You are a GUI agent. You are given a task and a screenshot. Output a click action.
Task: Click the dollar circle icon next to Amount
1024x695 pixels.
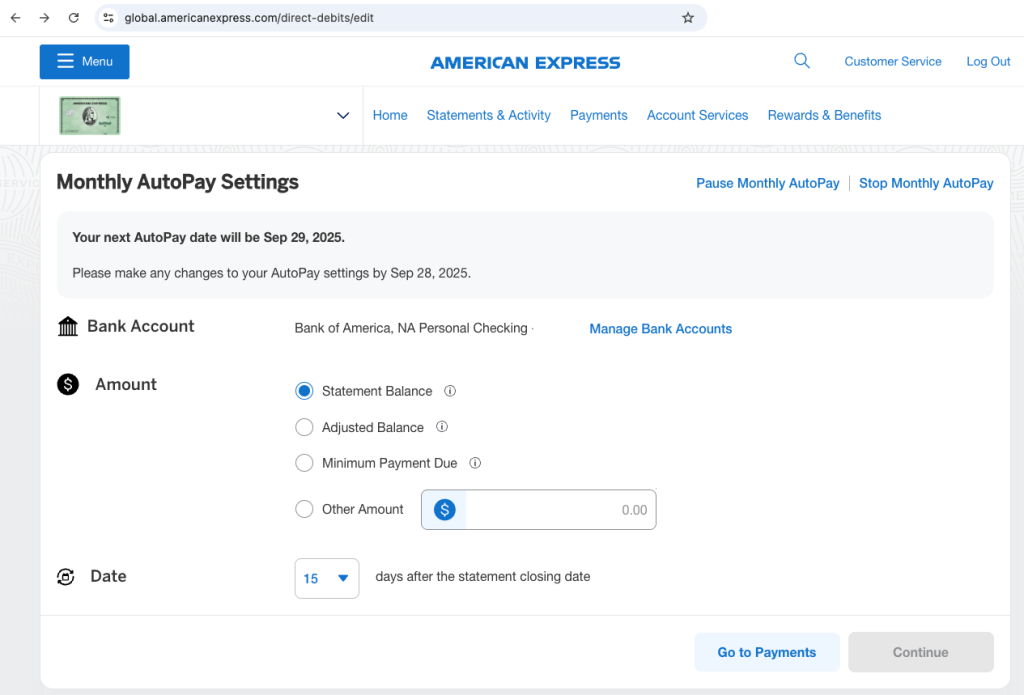67,383
